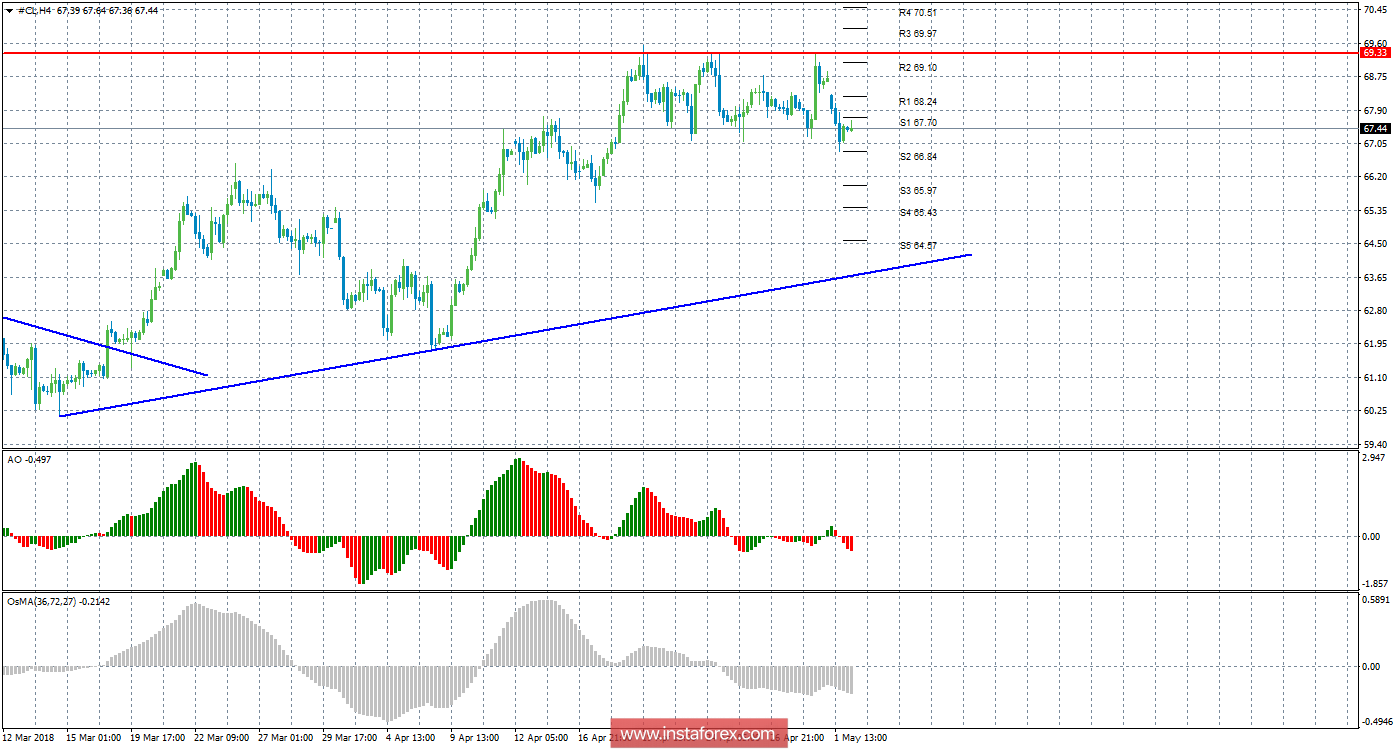Click the AO -0.497 indicator label
The image size is (1398, 749).
click(27, 458)
